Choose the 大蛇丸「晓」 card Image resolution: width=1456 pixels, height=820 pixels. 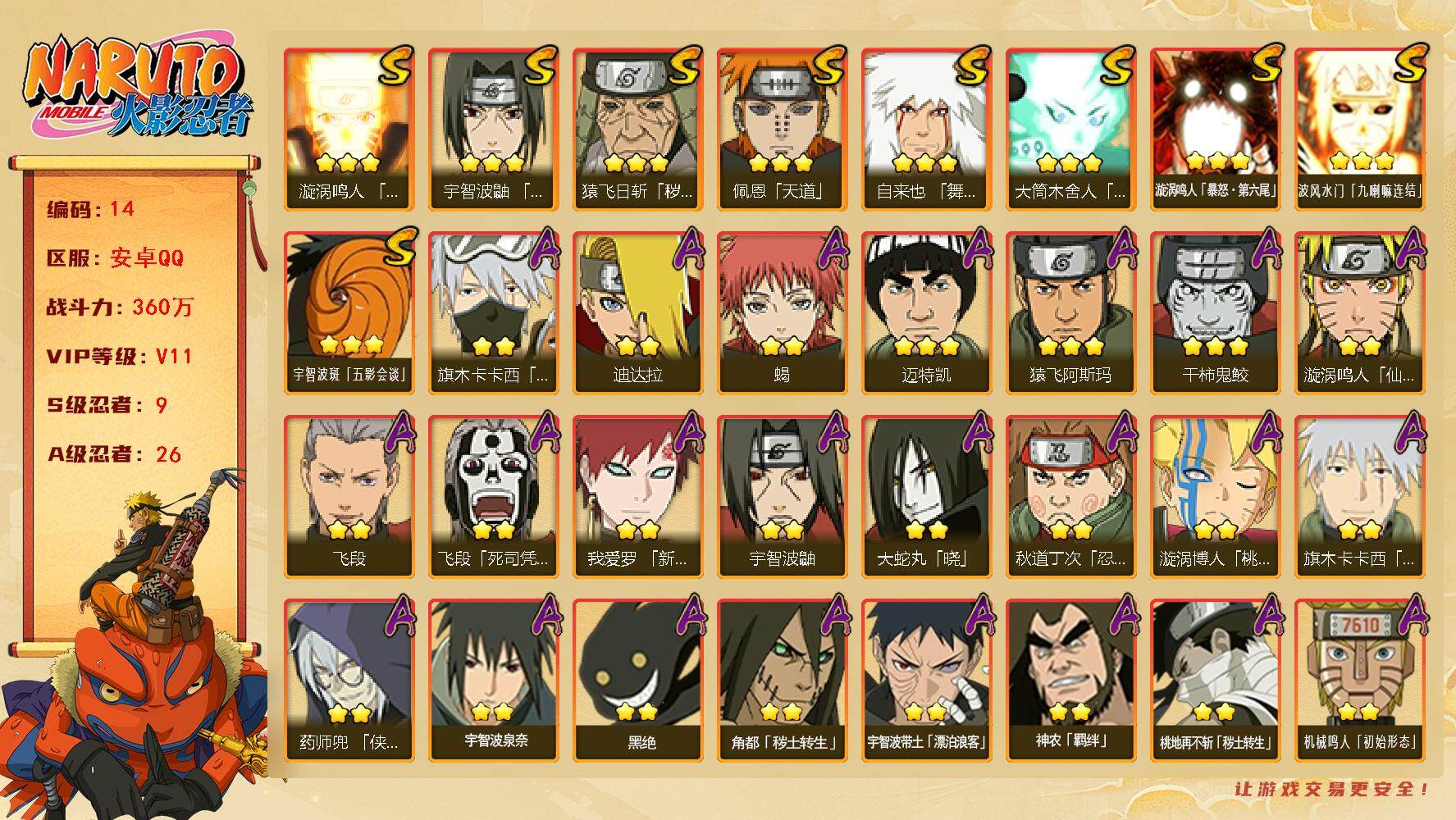(x=926, y=497)
